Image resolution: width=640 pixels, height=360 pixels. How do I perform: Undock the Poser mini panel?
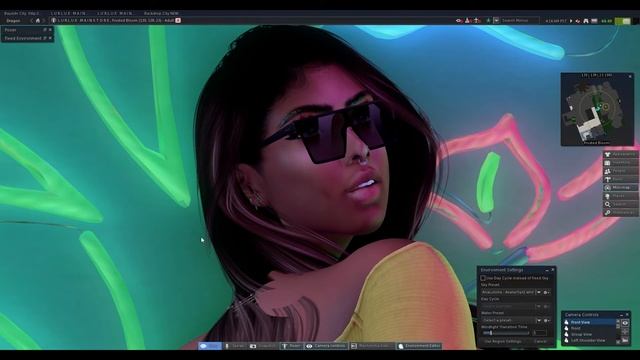click(x=45, y=30)
